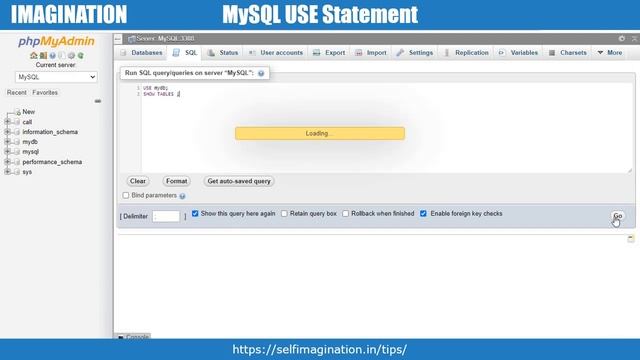Image resolution: width=640 pixels, height=360 pixels.
Task: Open the Favorites tables link
Action: pyautogui.click(x=45, y=93)
